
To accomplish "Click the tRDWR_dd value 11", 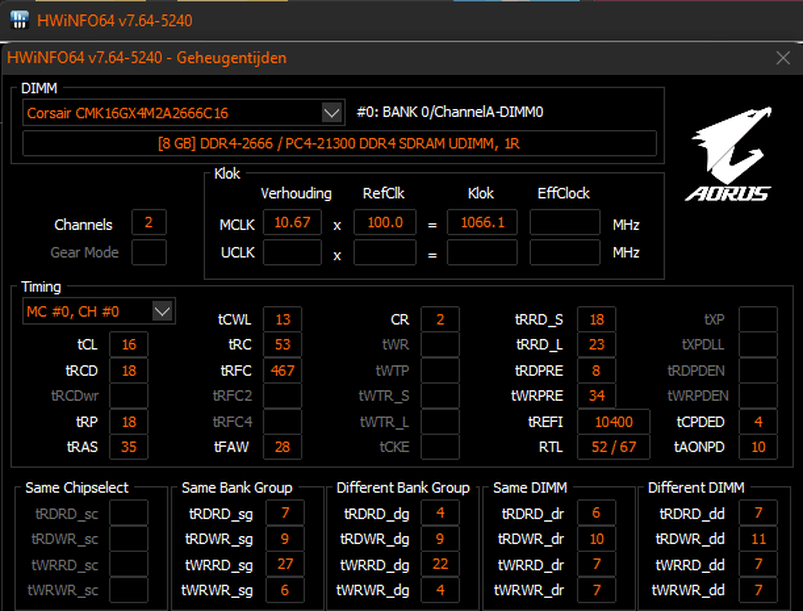I will click(758, 539).
